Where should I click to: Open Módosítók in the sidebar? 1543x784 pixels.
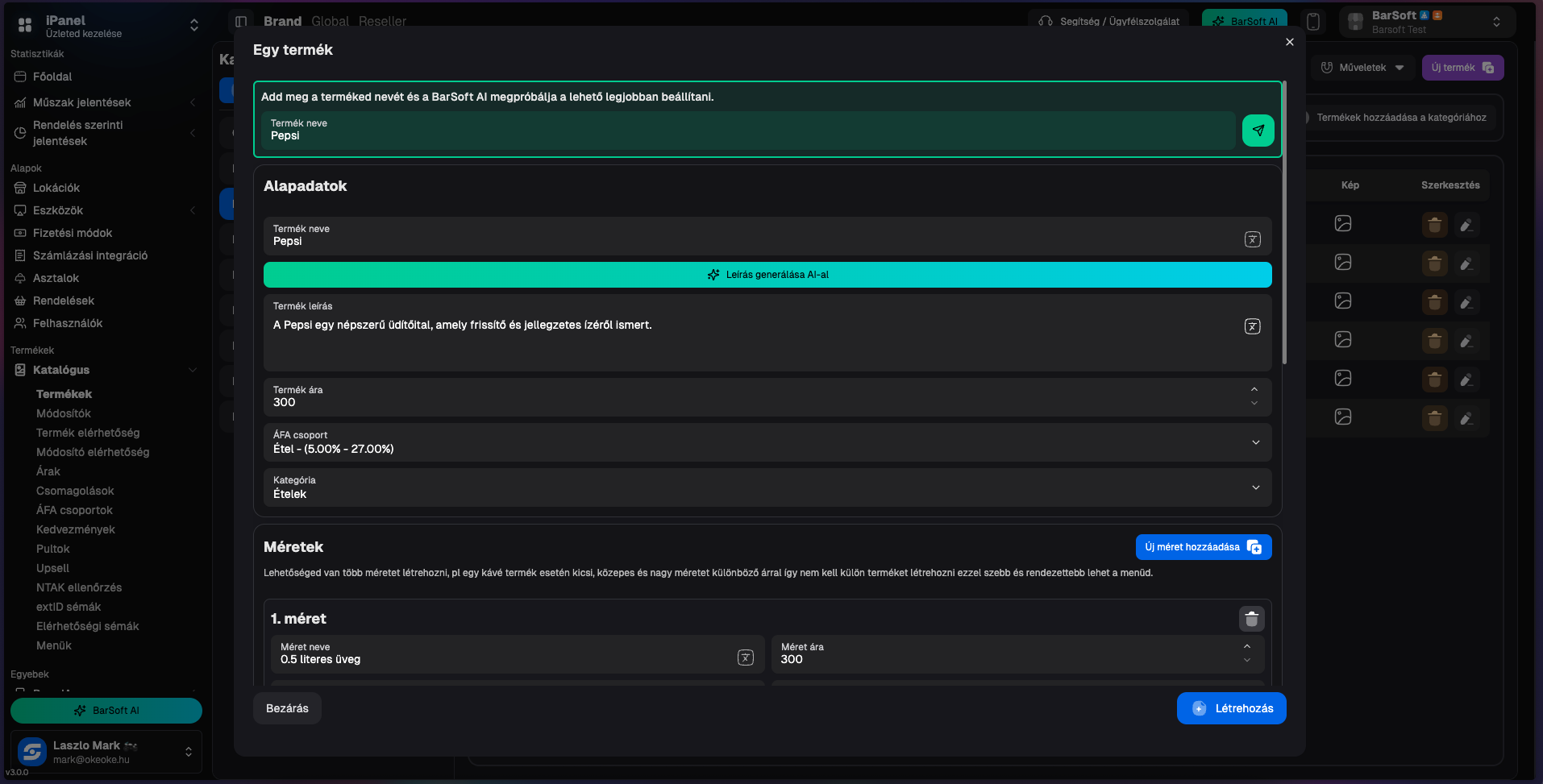64,413
